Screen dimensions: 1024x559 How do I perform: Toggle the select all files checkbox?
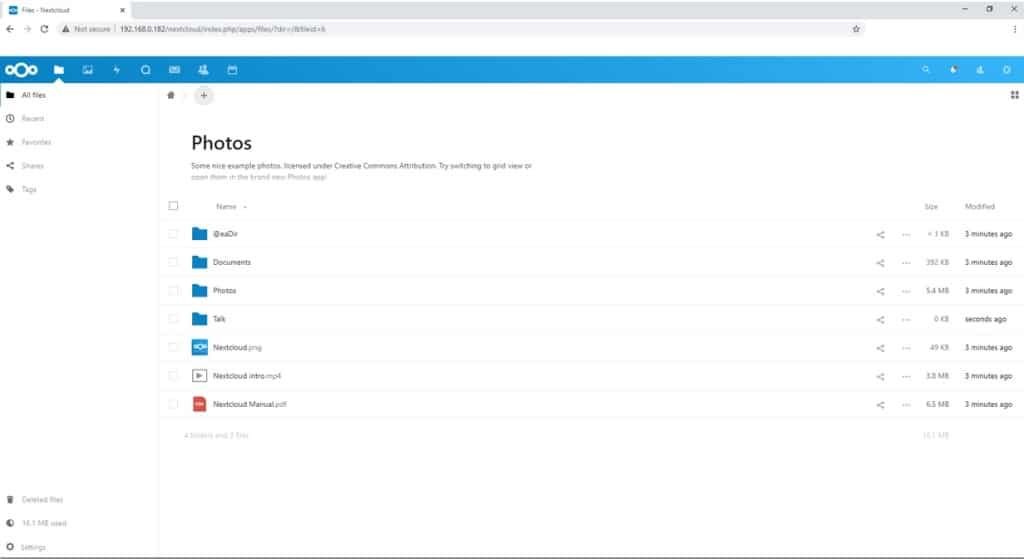173,206
